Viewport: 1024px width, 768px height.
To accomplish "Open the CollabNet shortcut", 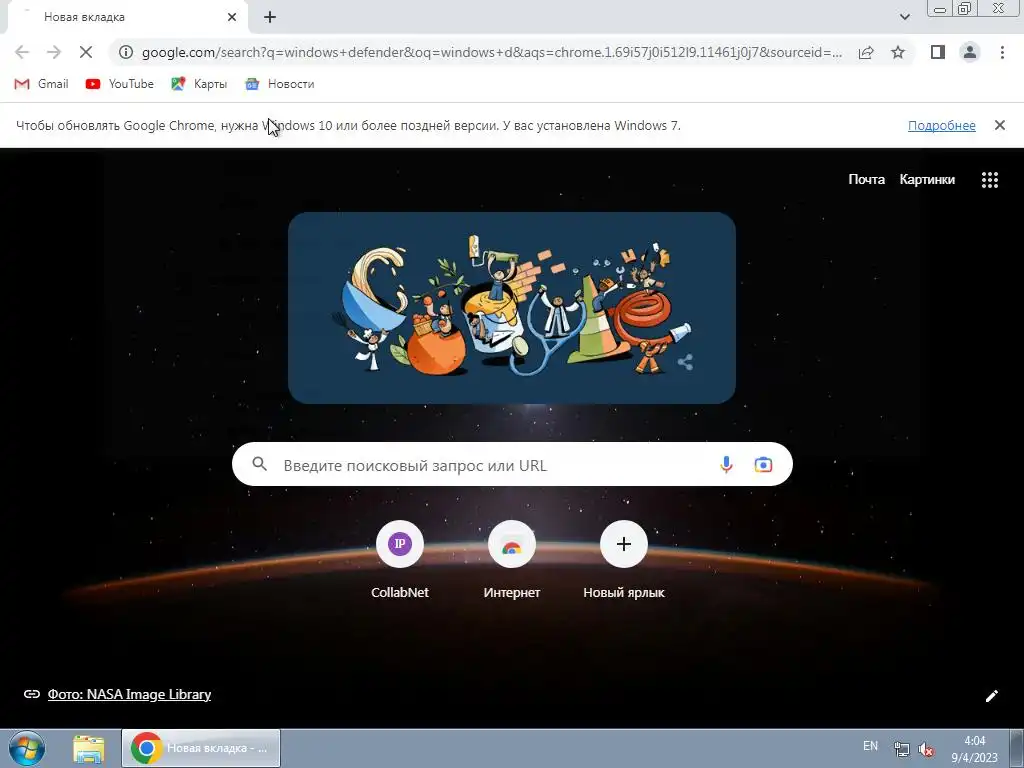I will (x=400, y=560).
